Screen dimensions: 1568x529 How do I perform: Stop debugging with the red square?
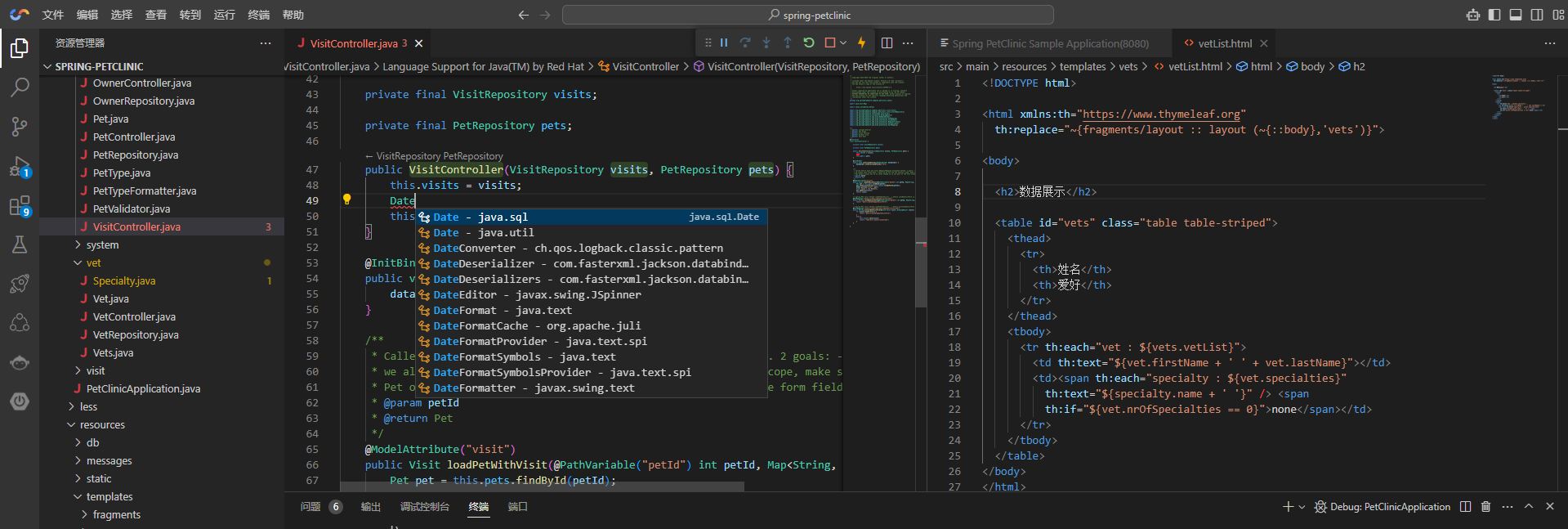pyautogui.click(x=830, y=43)
